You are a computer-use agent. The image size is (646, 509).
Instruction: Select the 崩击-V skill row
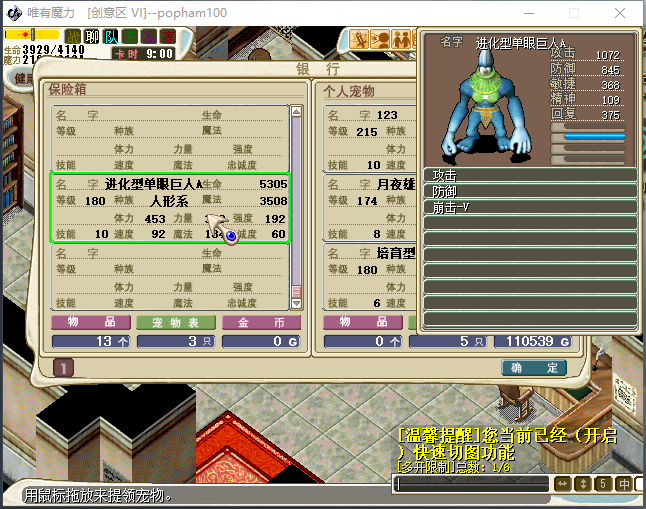530,207
